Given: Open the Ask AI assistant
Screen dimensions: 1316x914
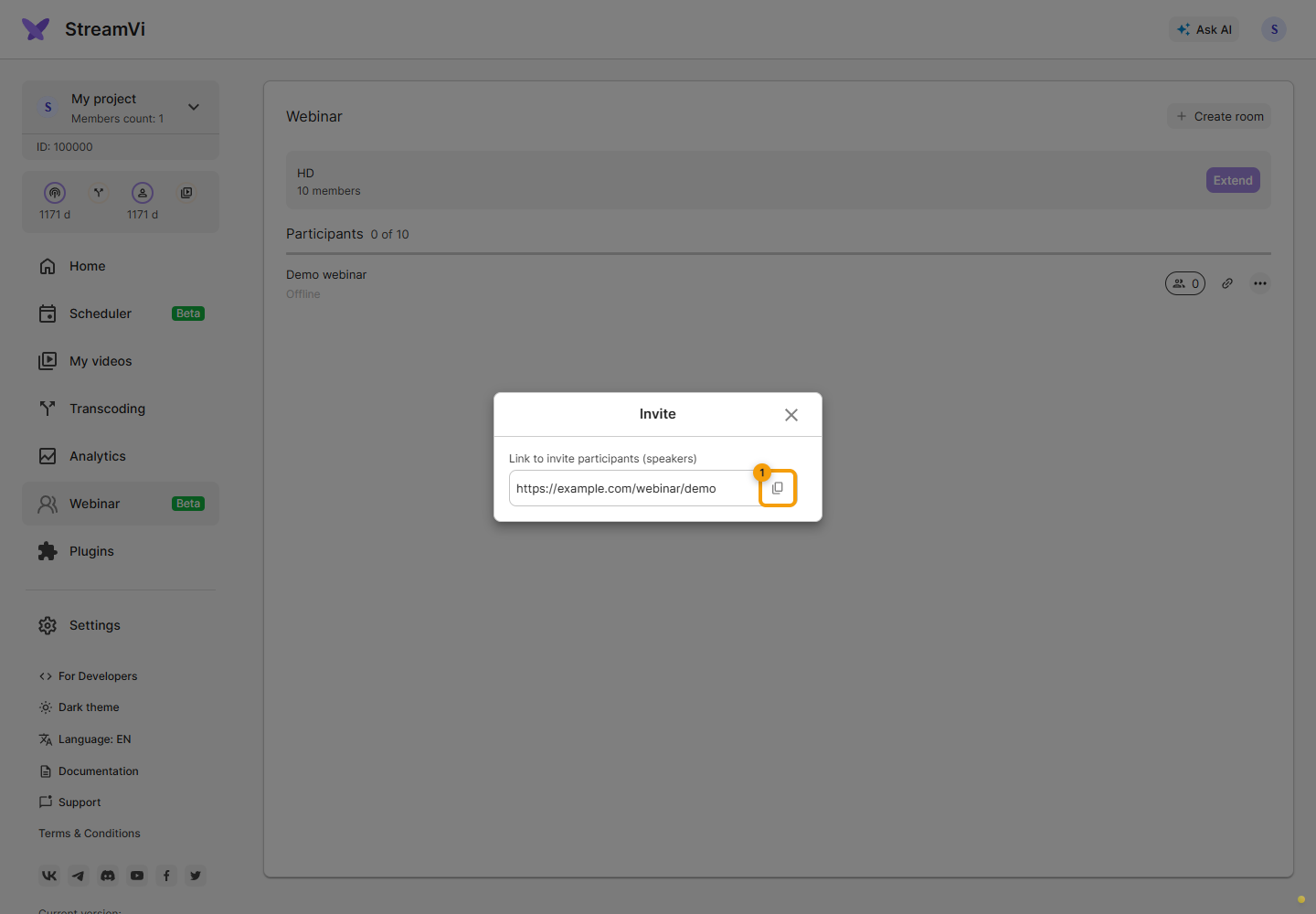Looking at the screenshot, I should [1205, 29].
